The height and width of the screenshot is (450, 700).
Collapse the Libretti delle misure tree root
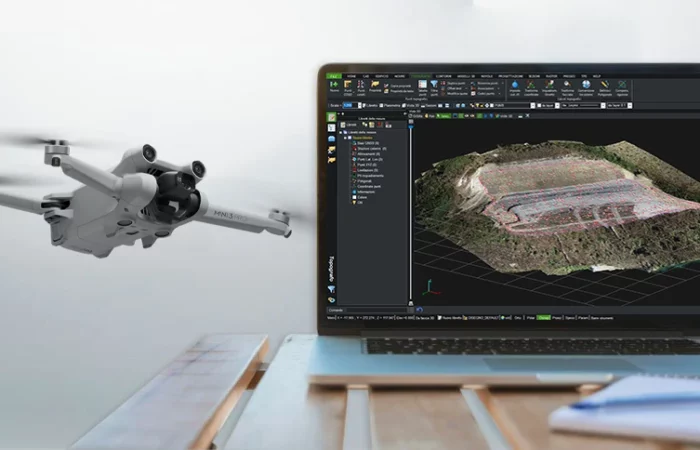click(341, 133)
